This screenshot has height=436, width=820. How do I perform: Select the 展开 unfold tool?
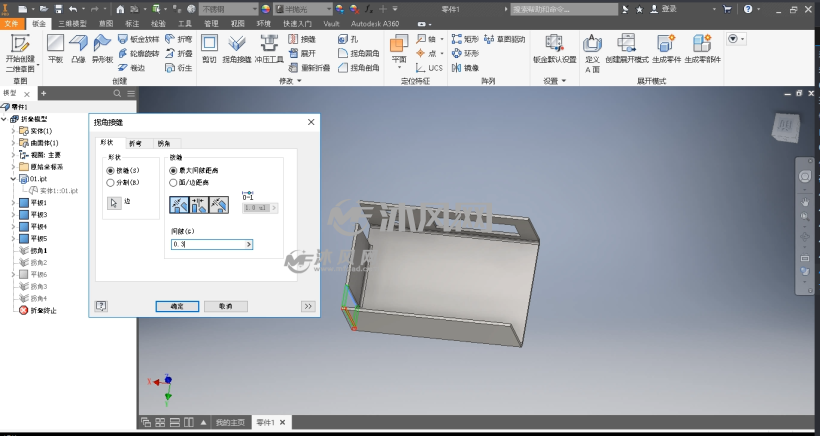coord(302,53)
